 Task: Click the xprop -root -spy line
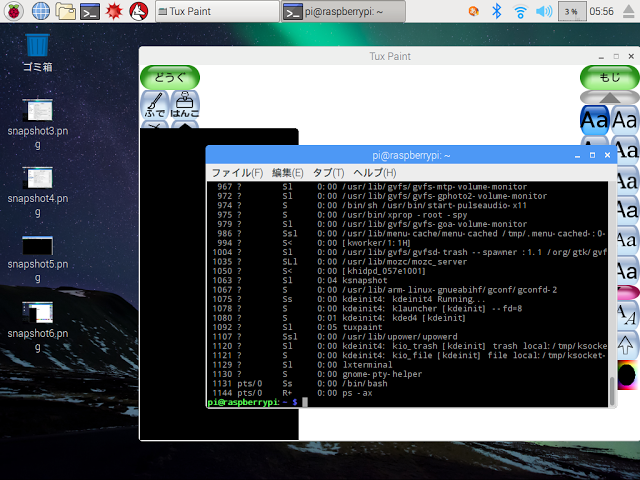(407, 215)
